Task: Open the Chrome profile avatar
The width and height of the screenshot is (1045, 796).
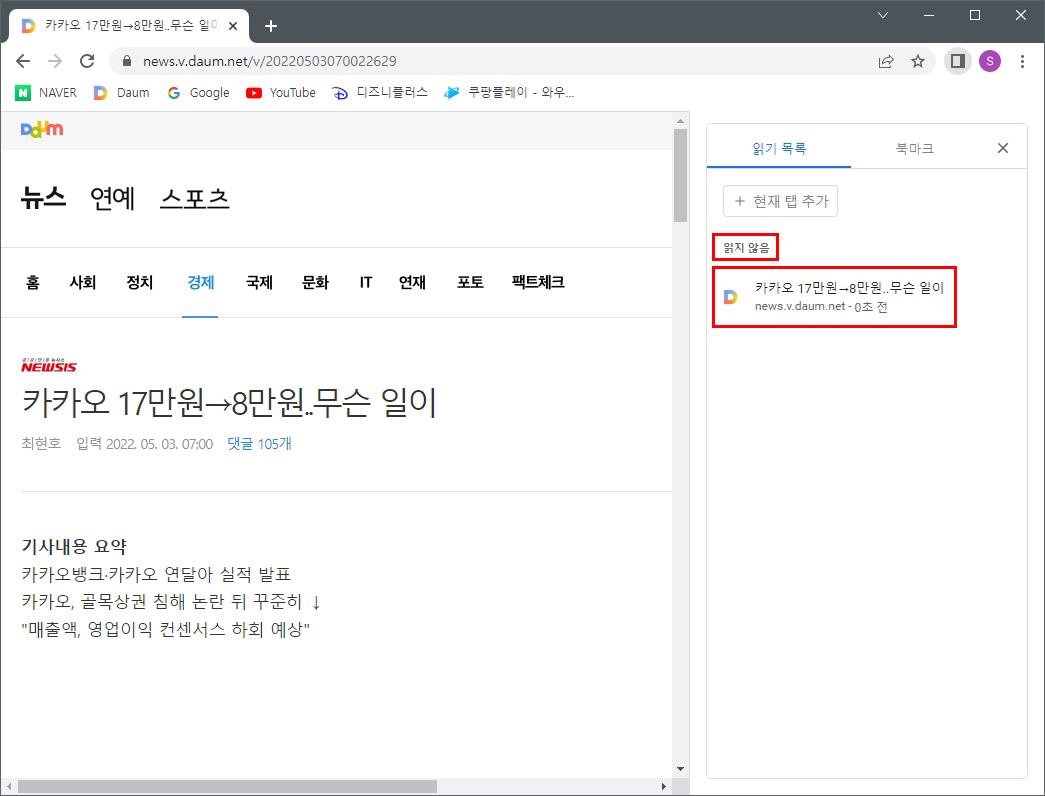Action: (990, 61)
